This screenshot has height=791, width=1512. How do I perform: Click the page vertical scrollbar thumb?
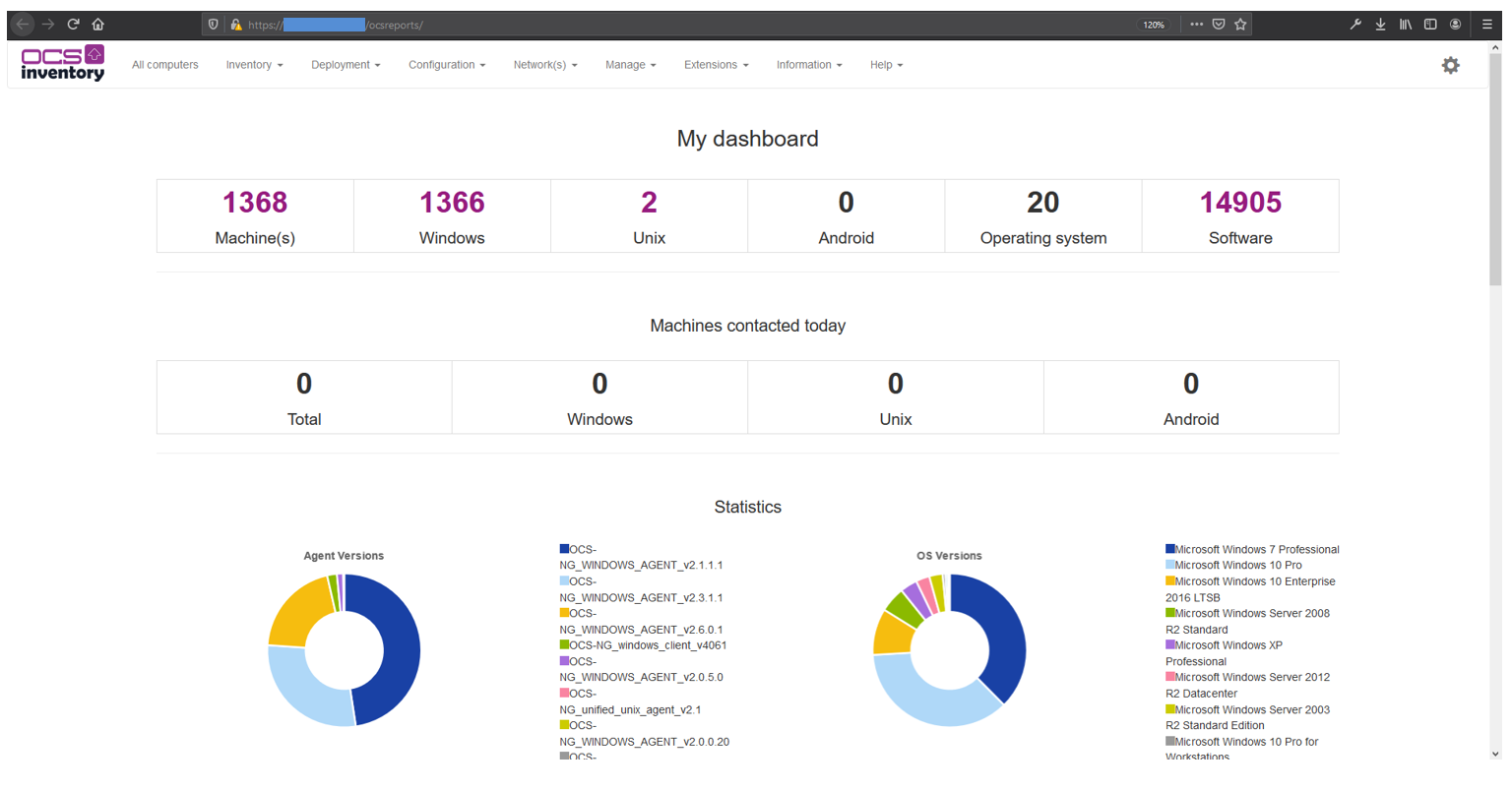pyautogui.click(x=1495, y=169)
